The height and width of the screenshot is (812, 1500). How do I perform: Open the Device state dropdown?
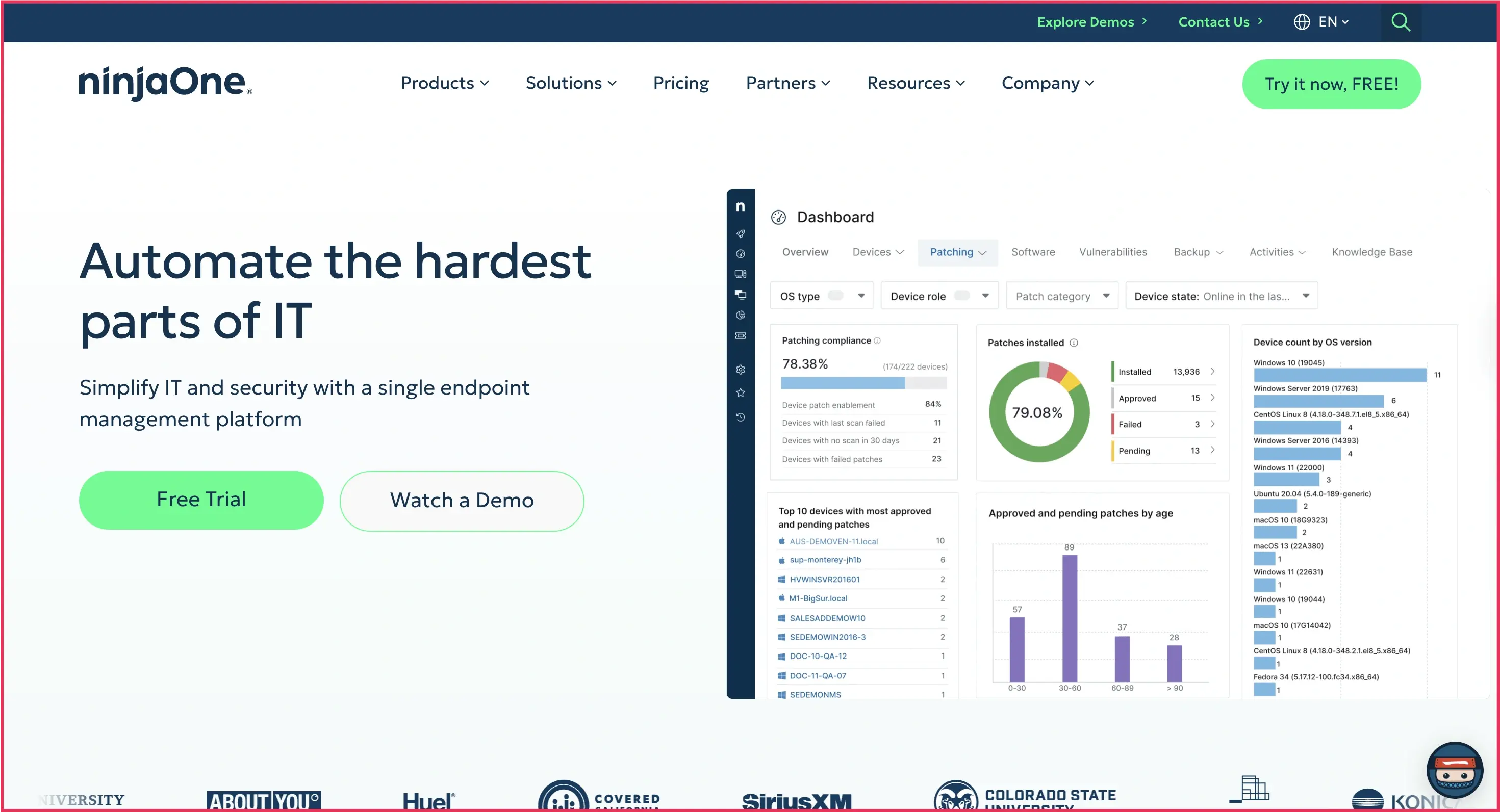coord(1221,296)
